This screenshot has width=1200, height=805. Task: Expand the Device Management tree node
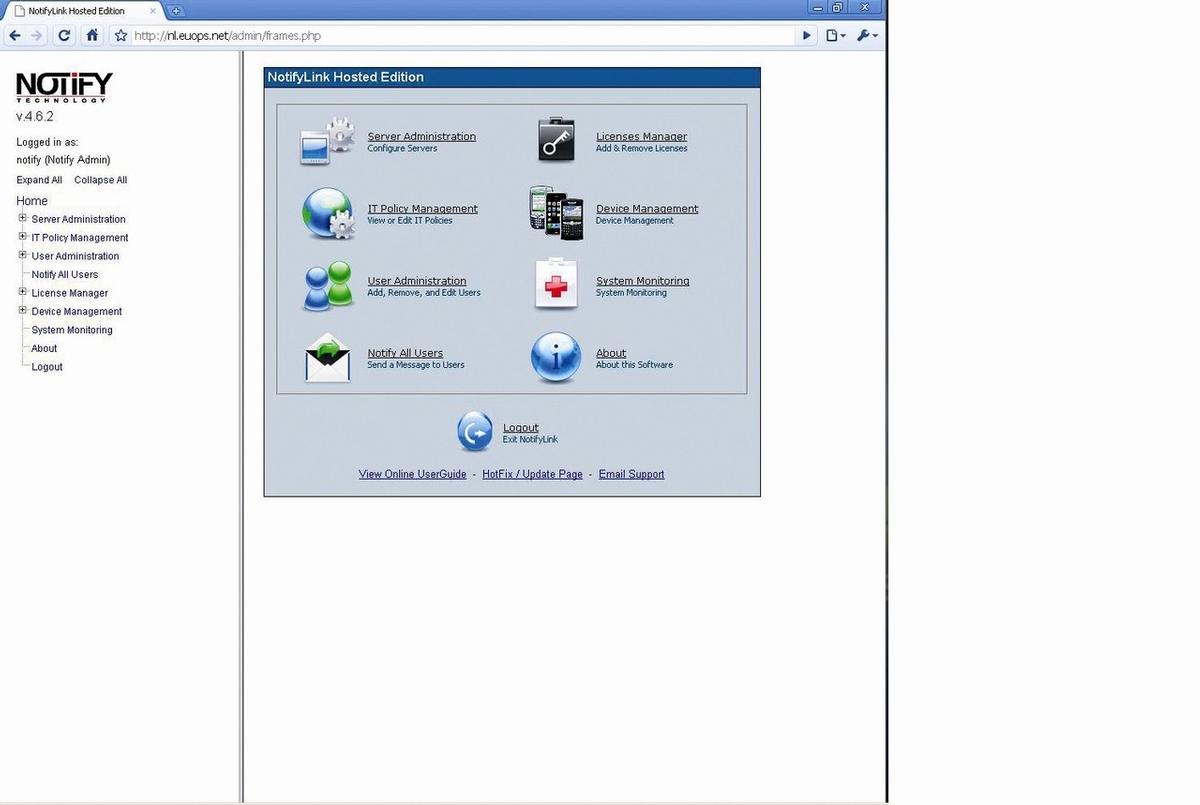coord(23,310)
